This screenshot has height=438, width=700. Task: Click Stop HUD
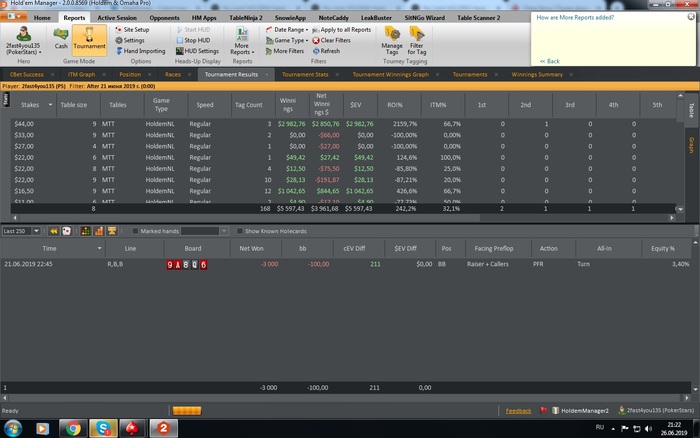[x=193, y=40]
